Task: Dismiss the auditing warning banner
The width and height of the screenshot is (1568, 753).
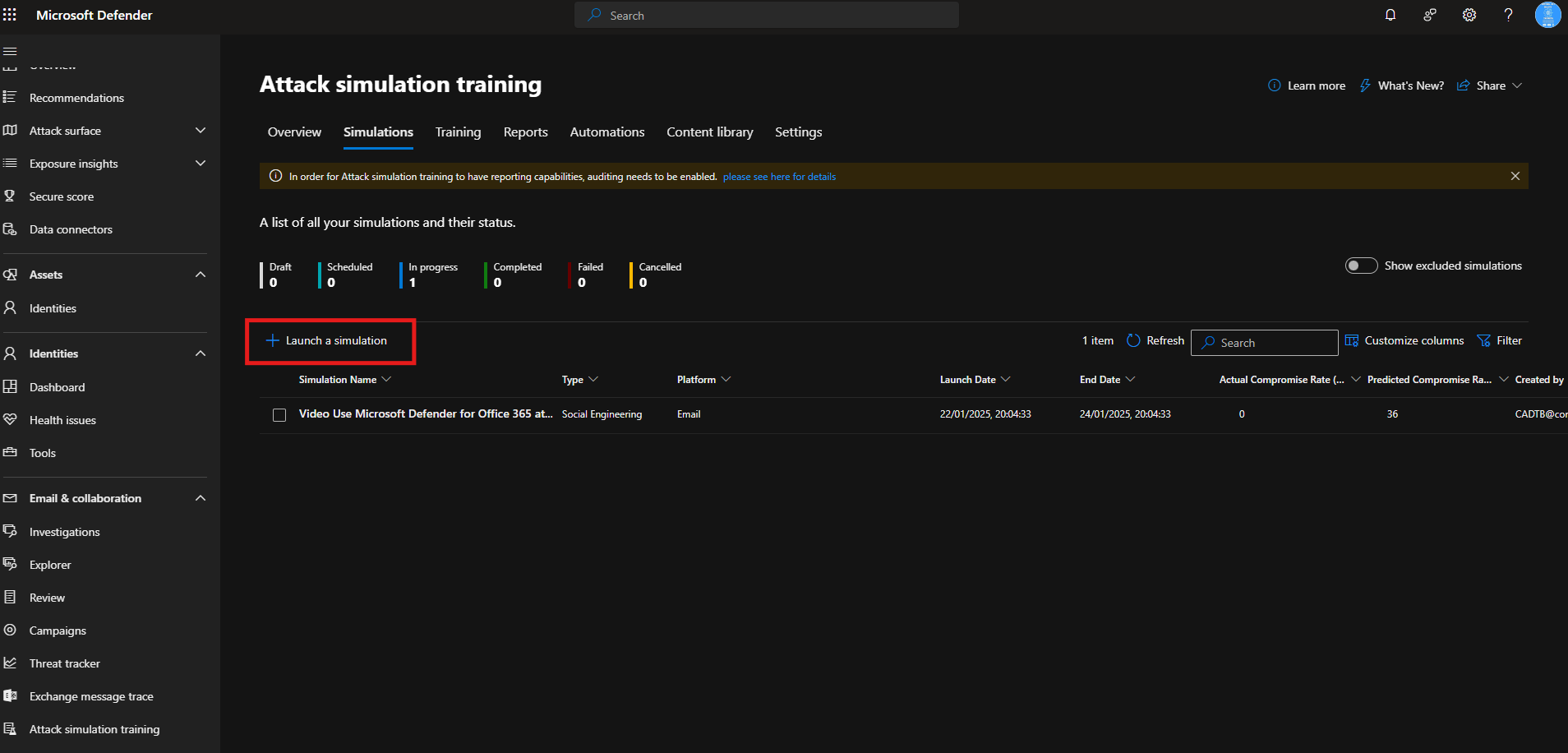Action: pyautogui.click(x=1515, y=176)
